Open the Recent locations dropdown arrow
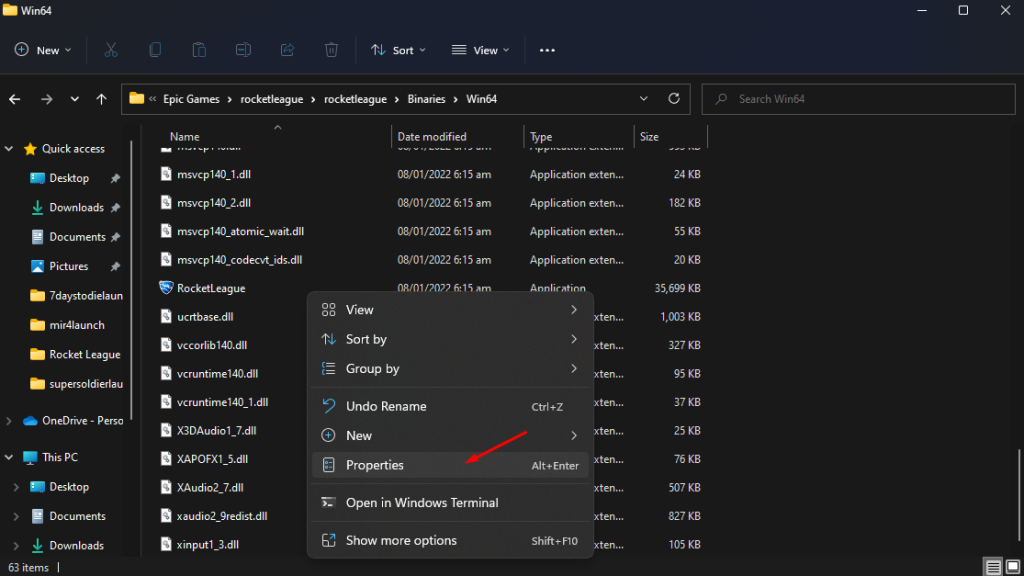 tap(74, 99)
